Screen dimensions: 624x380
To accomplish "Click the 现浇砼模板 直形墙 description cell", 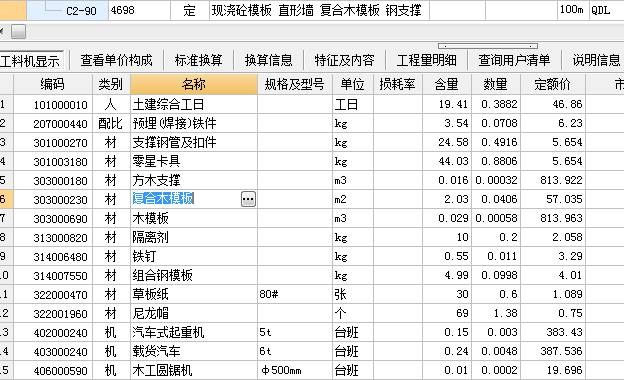I will tap(319, 10).
